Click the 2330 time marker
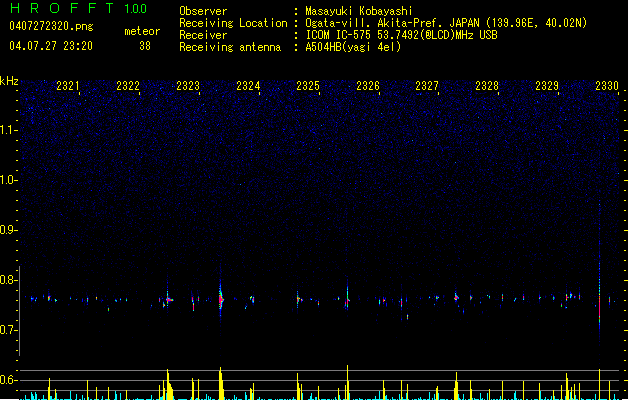The width and height of the screenshot is (629, 400). (x=607, y=86)
